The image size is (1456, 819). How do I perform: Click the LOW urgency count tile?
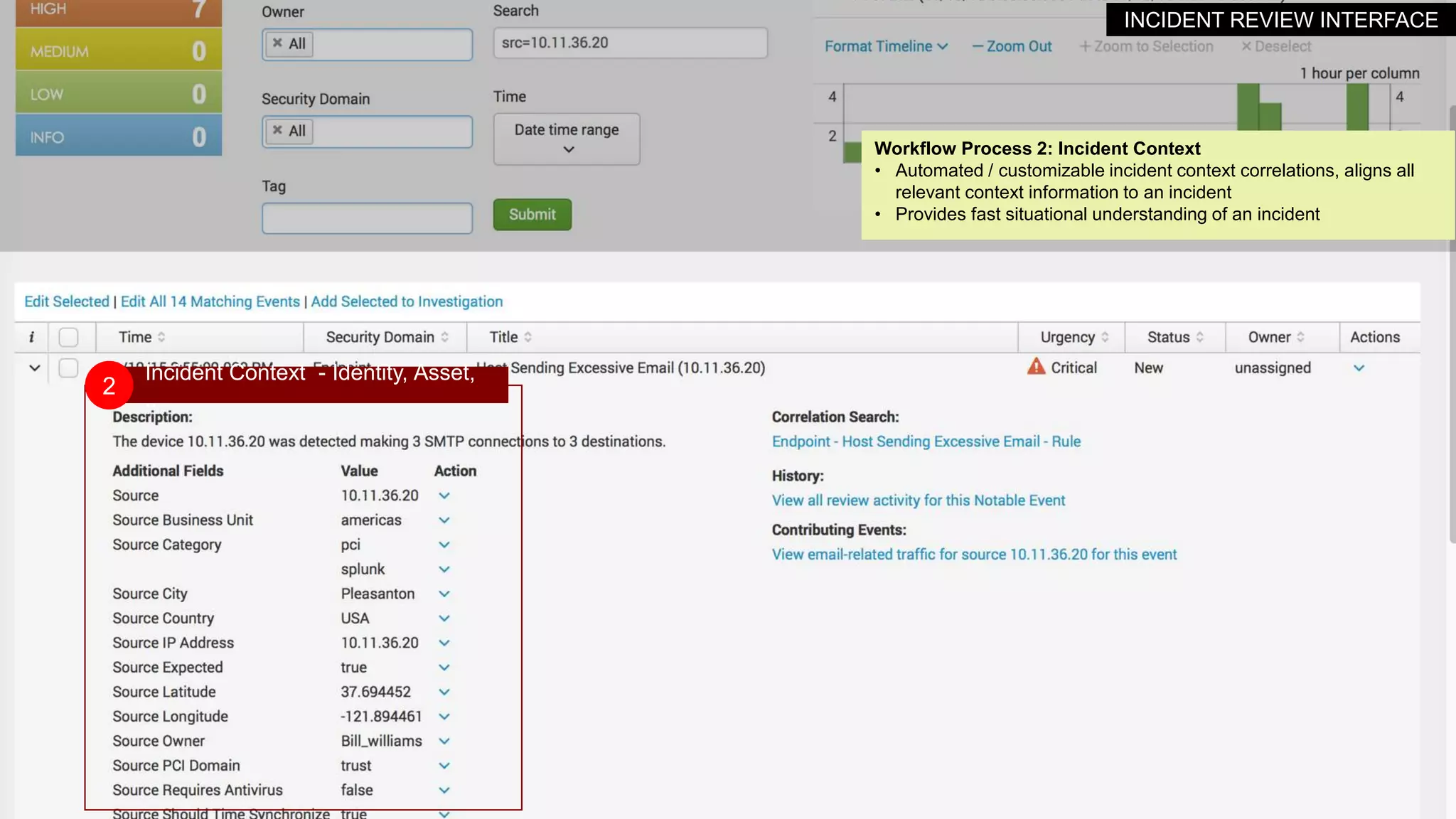pos(119,93)
